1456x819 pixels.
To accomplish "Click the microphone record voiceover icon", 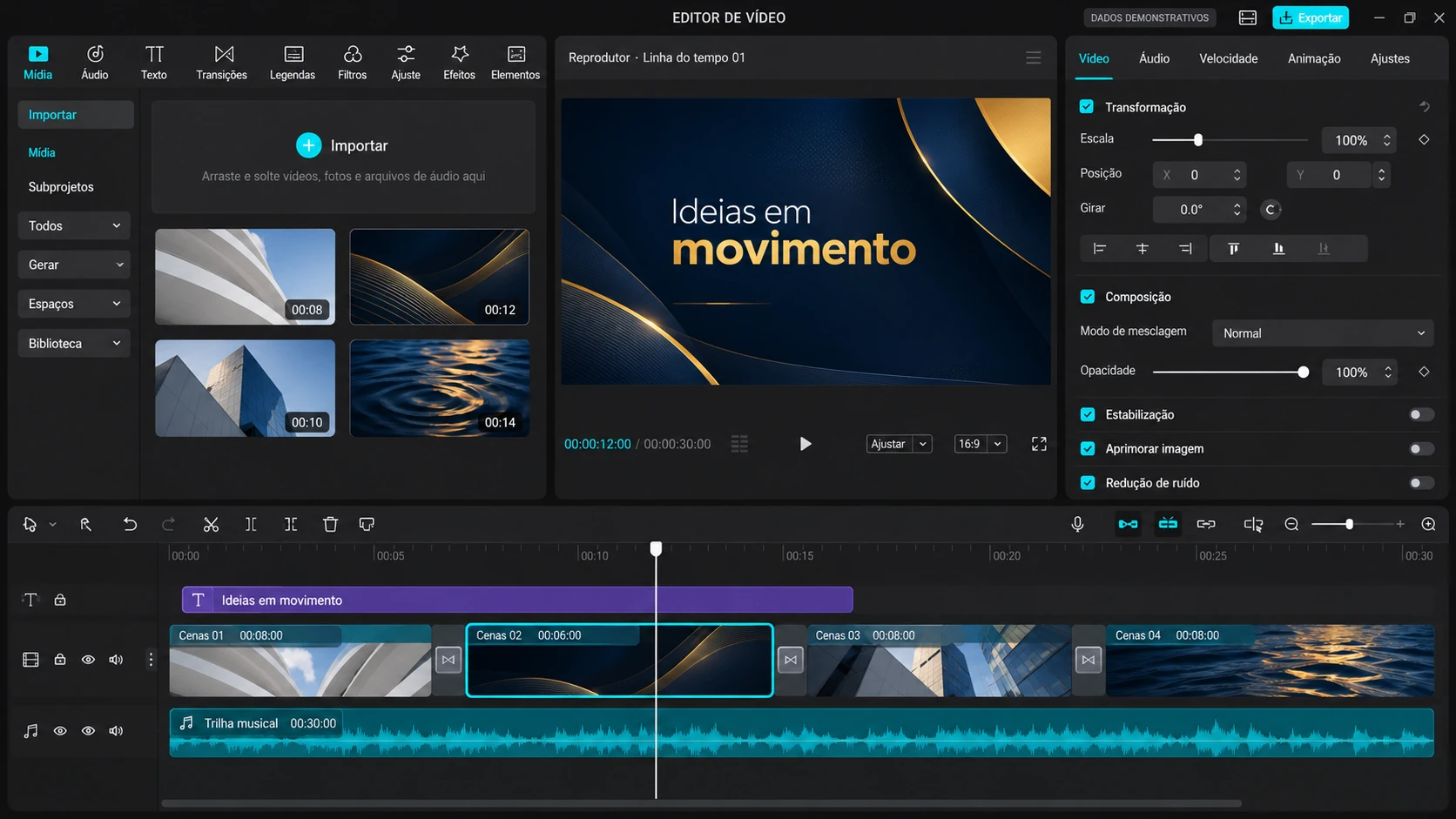I will click(x=1077, y=524).
